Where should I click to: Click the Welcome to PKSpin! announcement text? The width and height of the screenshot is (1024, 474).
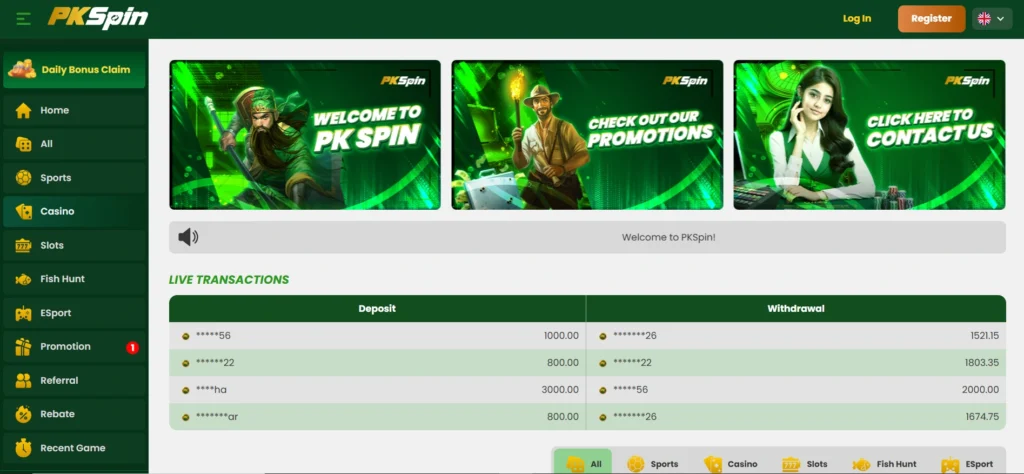(x=669, y=238)
